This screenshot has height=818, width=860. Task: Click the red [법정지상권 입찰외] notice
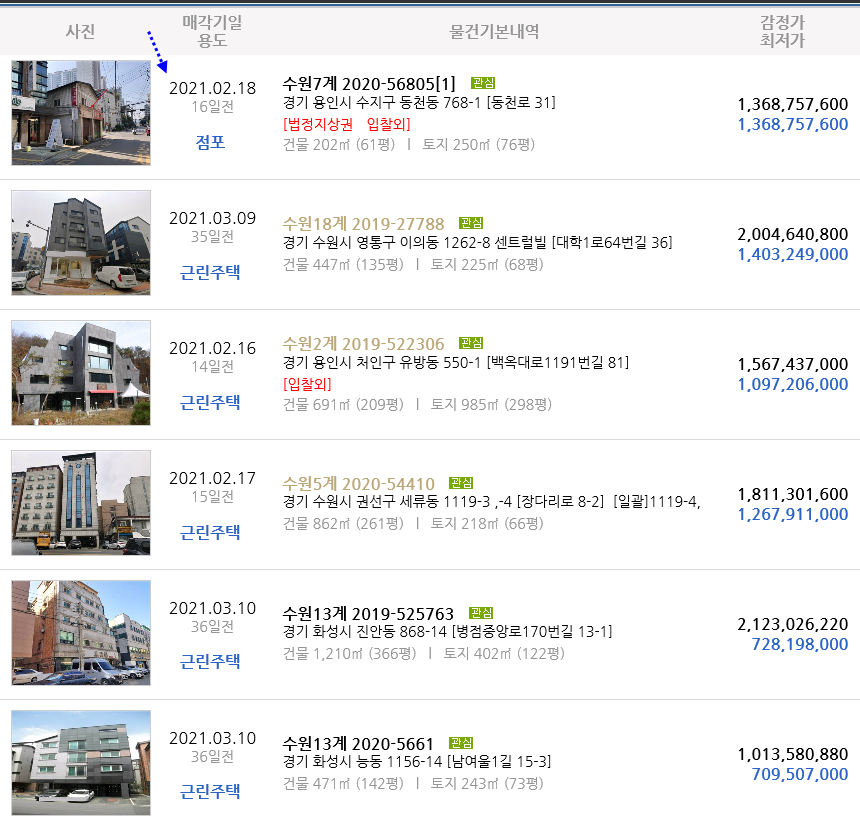pos(347,124)
